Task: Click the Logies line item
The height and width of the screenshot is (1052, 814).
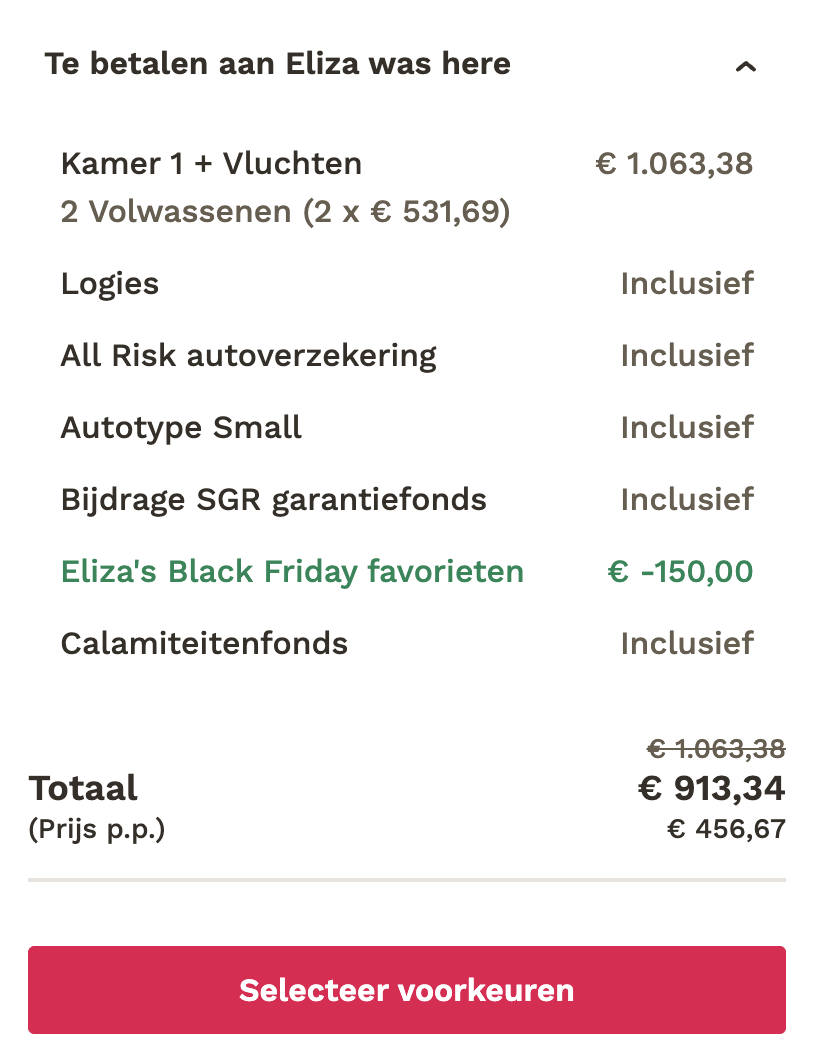Action: [110, 283]
